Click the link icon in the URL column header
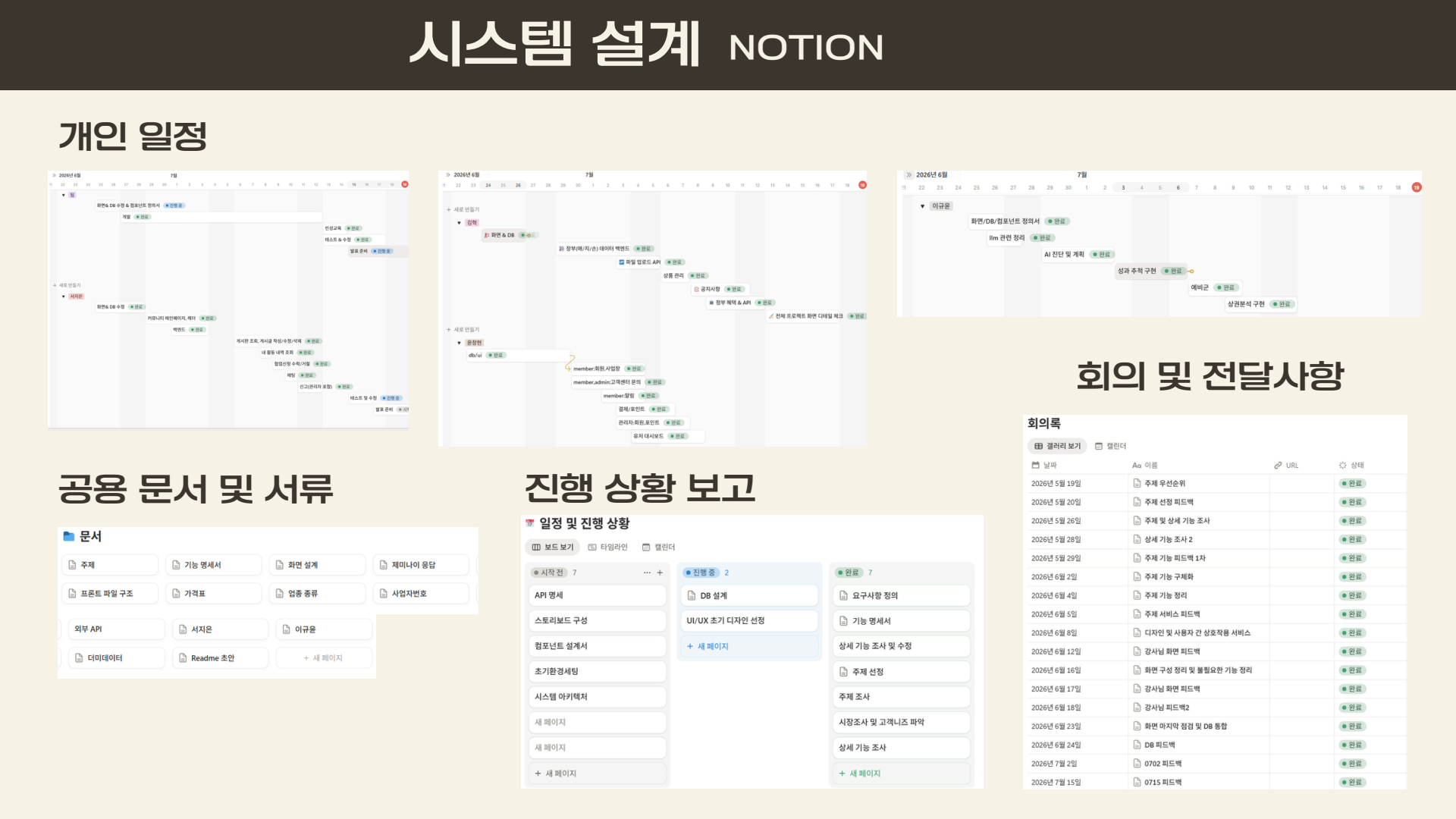Screen dimensions: 1456x819 point(1278,466)
